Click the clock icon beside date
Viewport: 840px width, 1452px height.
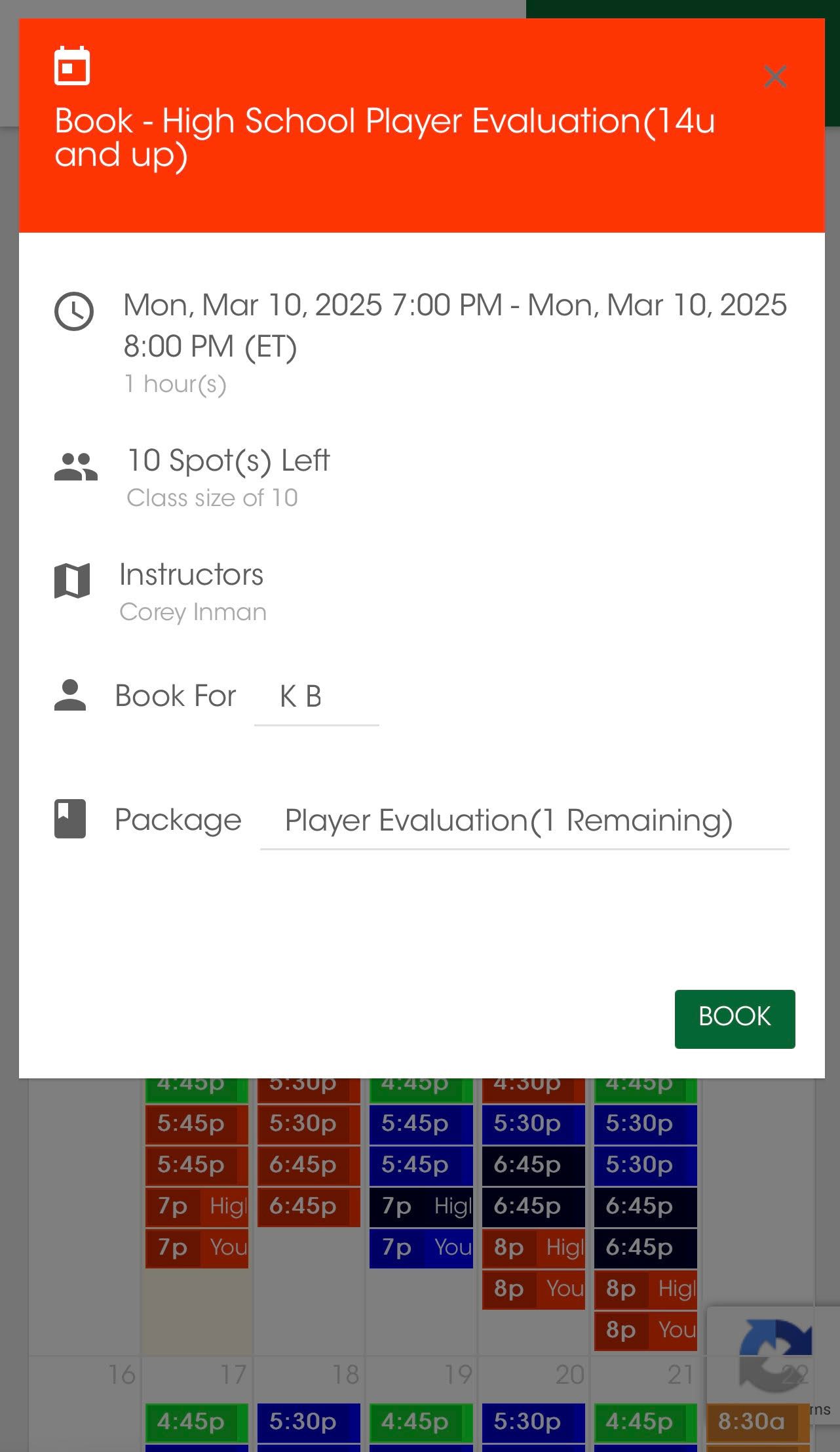(x=74, y=311)
